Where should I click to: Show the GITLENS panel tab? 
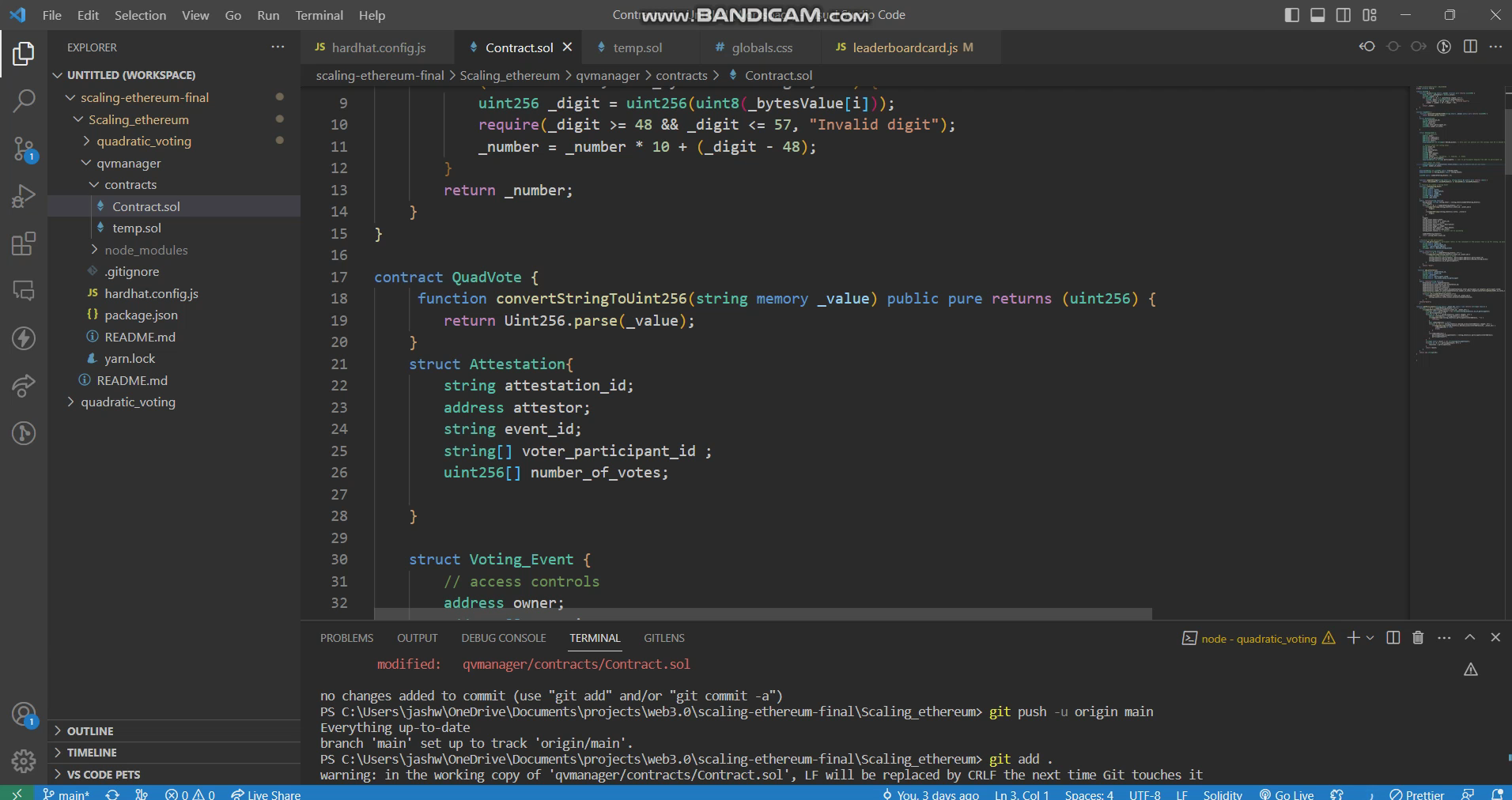coord(664,638)
